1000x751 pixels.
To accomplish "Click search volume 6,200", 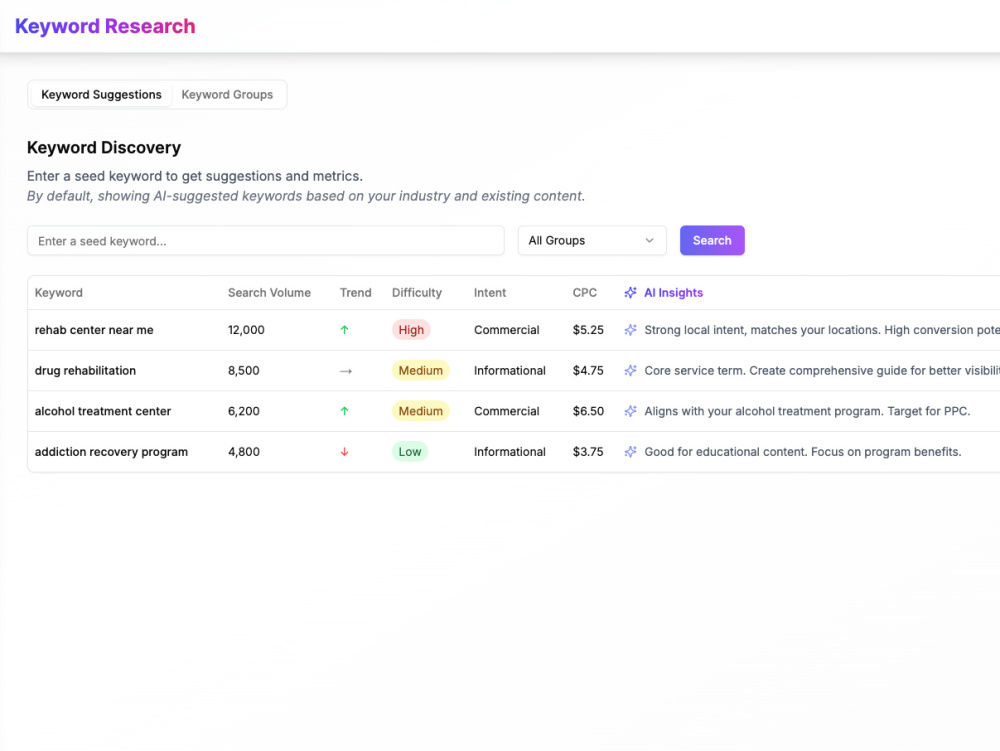I will (x=244, y=411).
